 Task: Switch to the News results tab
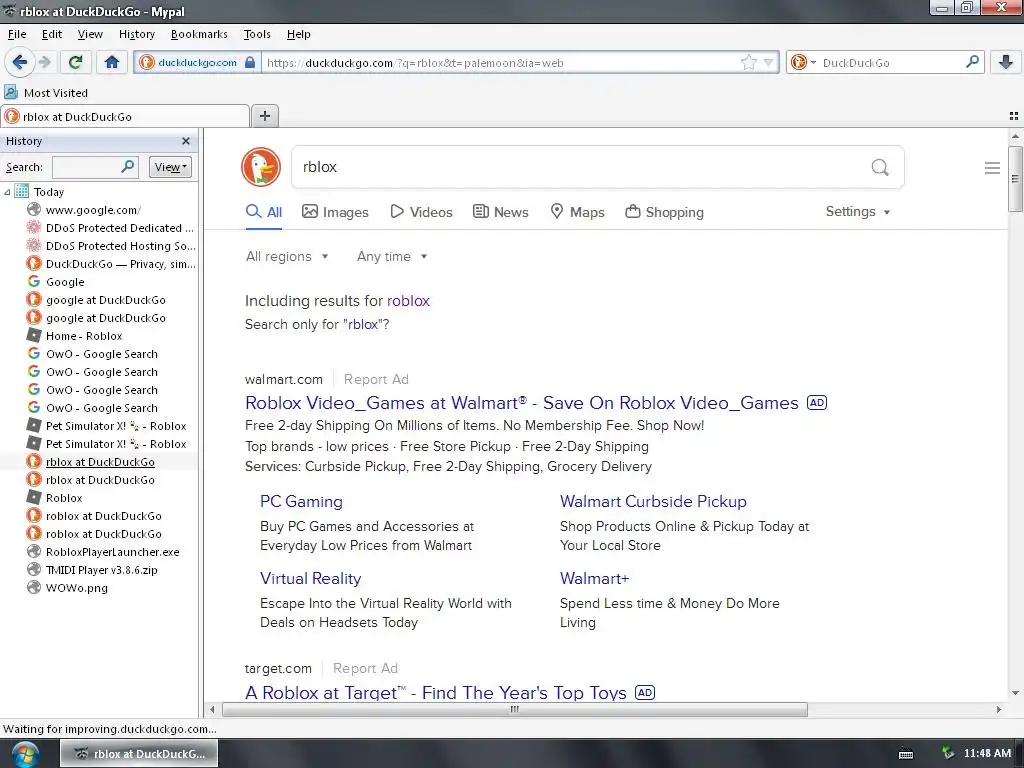(x=500, y=212)
